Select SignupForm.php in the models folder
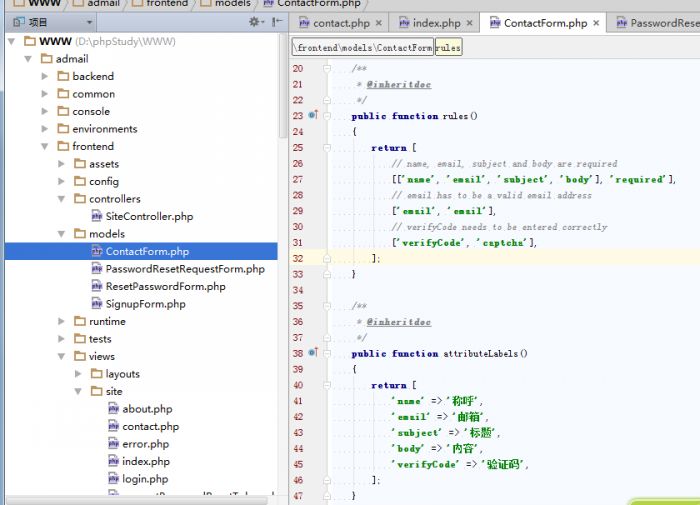Screen dimensions: 700x505 145,304
